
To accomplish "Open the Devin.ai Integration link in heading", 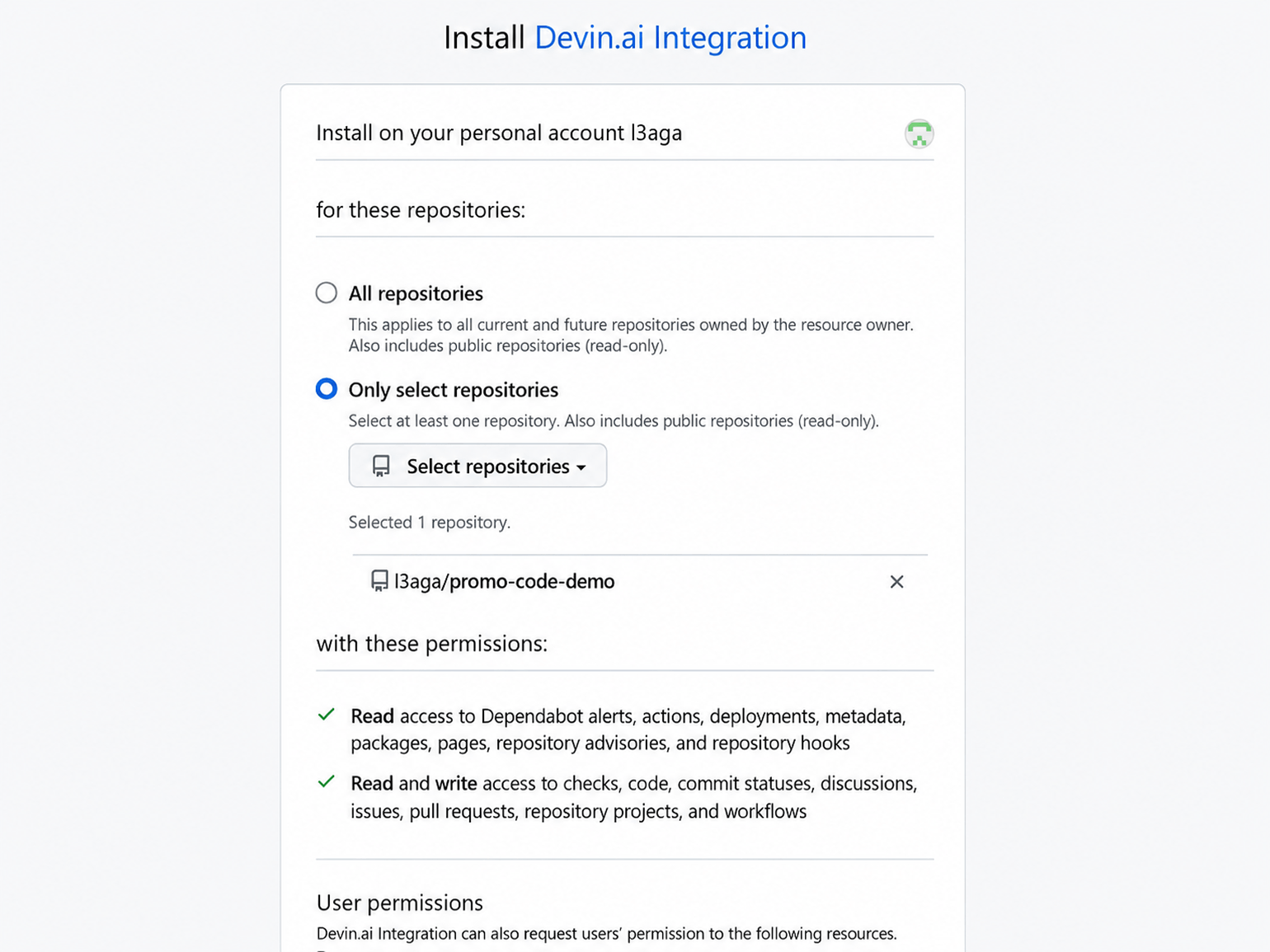I will 670,38.
